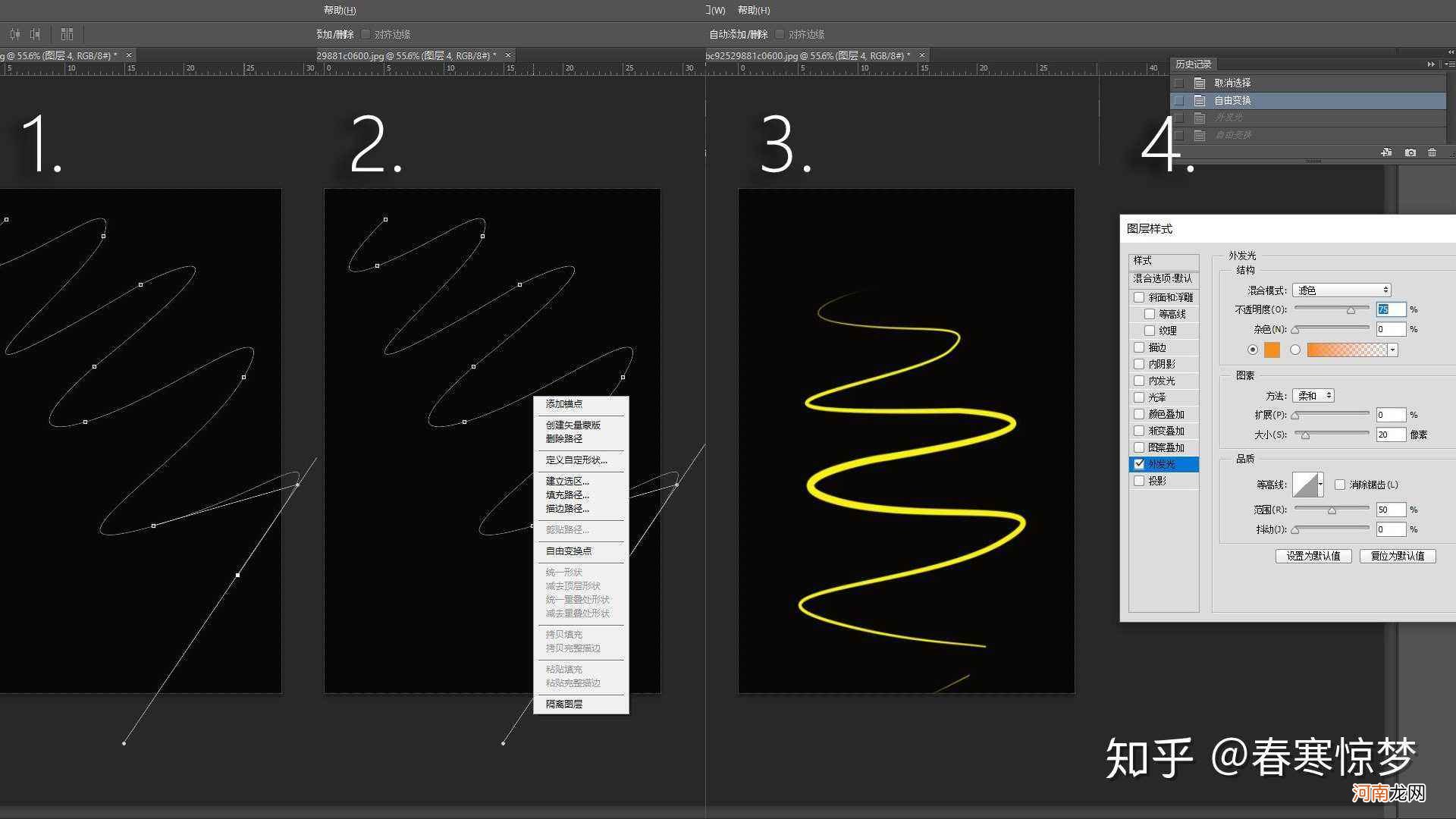Select the dimmed 外发光 history state
Image resolution: width=1456 pixels, height=819 pixels.
[1308, 118]
